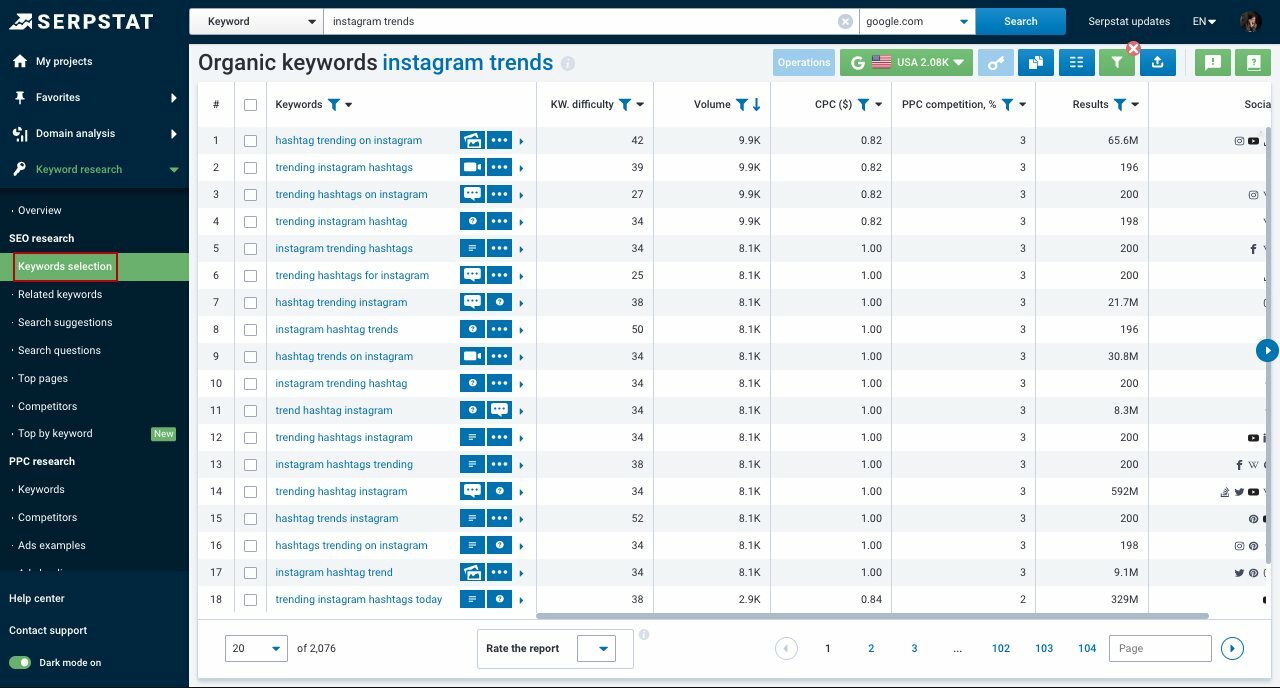1280x688 pixels.
Task: Open the manual via the green book icon
Action: 1252,62
